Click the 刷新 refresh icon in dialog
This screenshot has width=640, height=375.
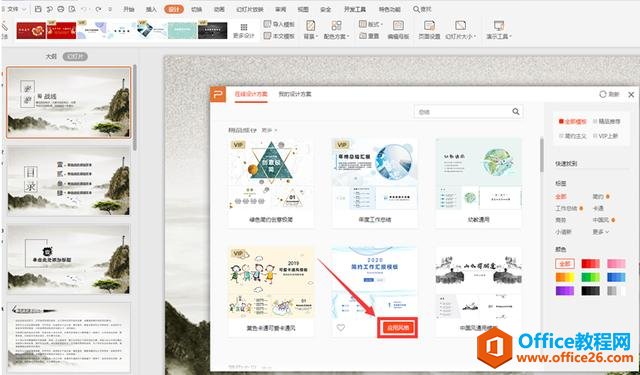coord(602,94)
